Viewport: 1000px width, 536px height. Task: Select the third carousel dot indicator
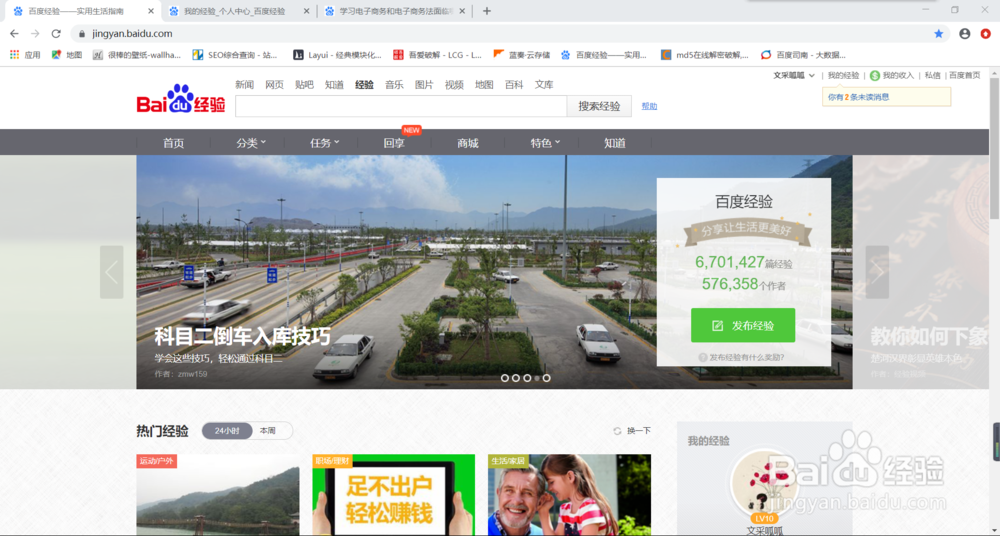click(527, 378)
